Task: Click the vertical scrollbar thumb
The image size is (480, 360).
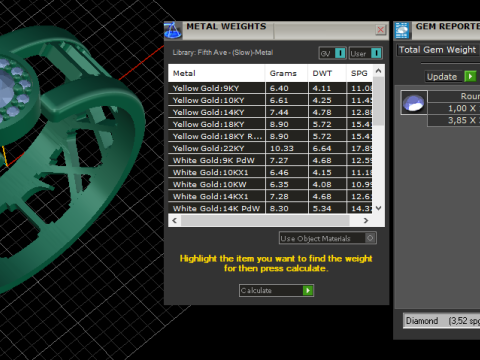Action: pos(378,101)
